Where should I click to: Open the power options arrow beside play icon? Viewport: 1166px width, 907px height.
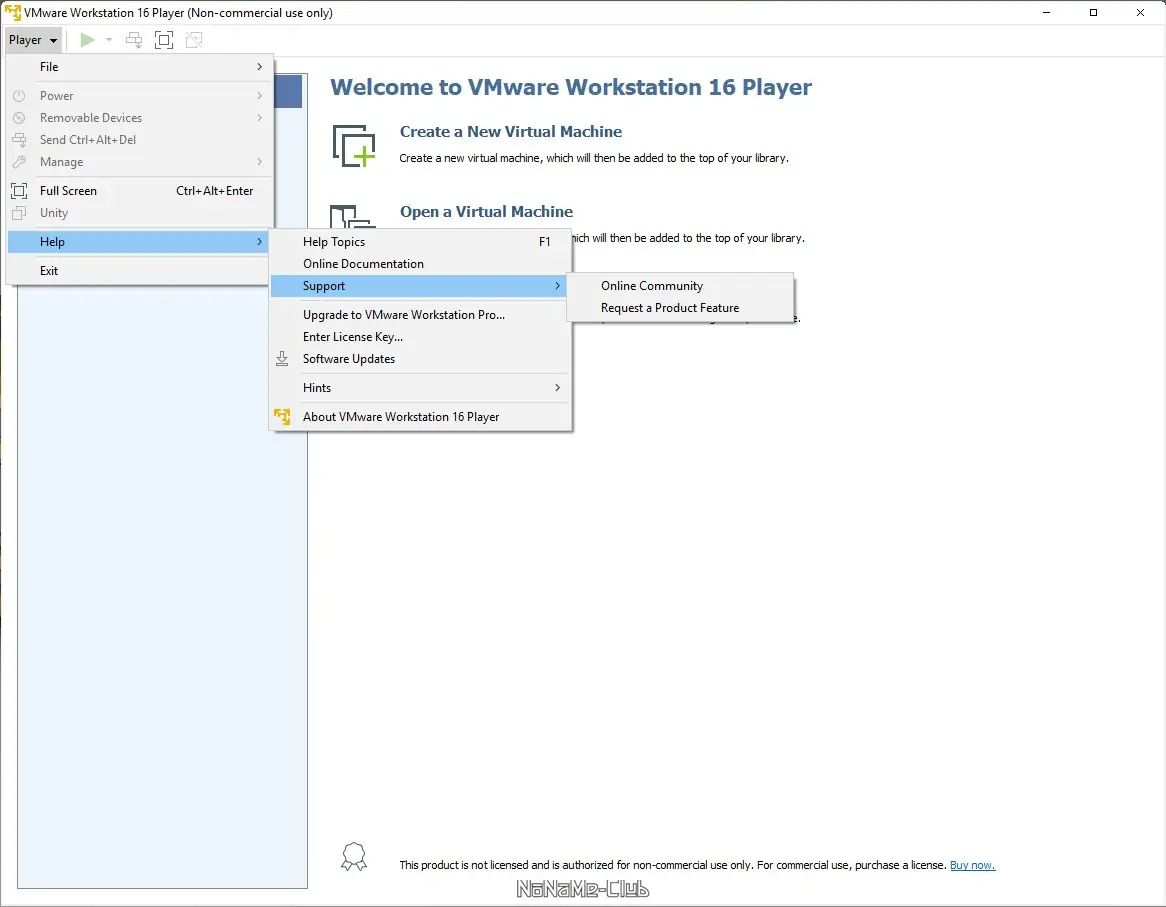pyautogui.click(x=109, y=39)
